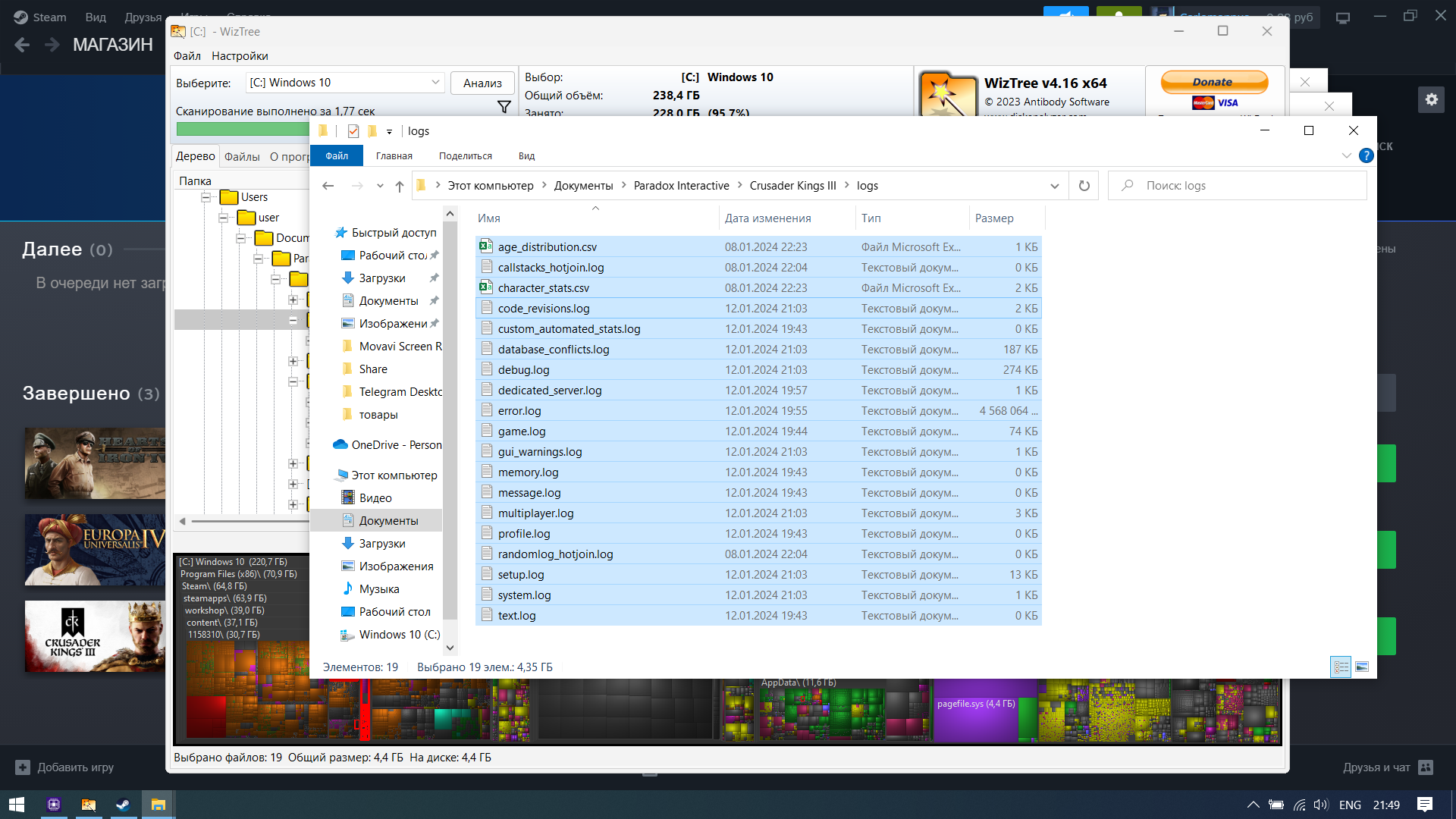Click the refresh button in Explorer address bar
1456x819 pixels.
(1084, 186)
